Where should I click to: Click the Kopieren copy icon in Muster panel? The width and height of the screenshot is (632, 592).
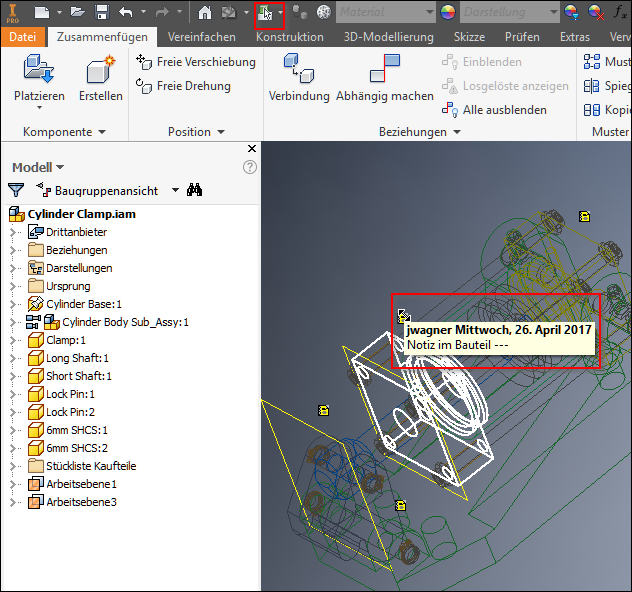coord(592,110)
